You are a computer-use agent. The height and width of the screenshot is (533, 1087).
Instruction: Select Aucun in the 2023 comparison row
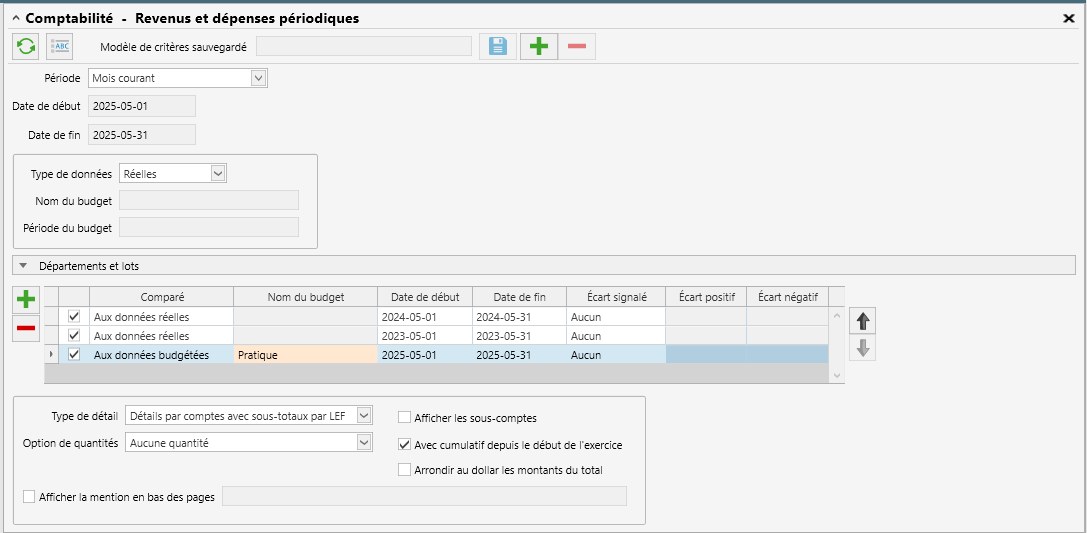tap(616, 335)
